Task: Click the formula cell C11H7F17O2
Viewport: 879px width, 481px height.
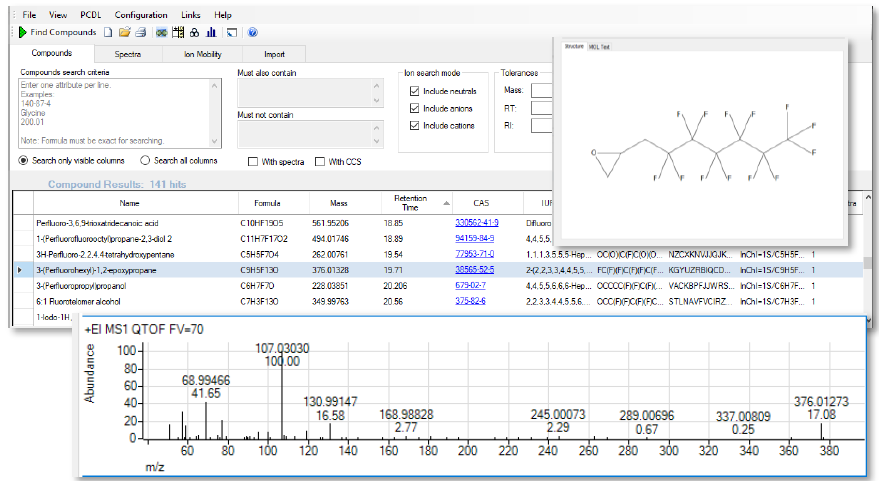Action: point(263,239)
